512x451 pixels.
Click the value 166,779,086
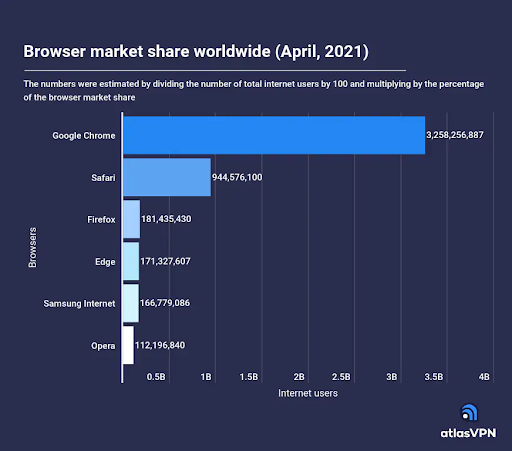(165, 303)
